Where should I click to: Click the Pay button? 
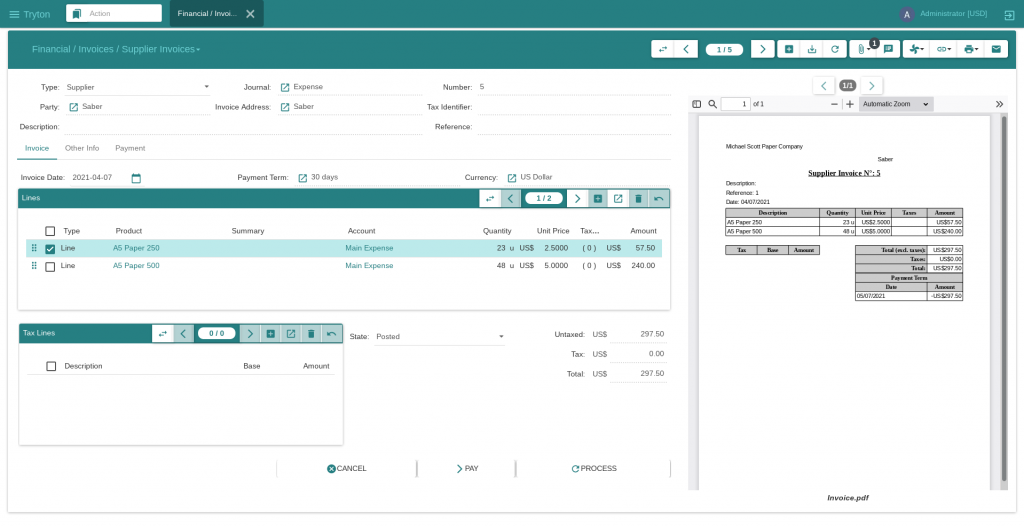pyautogui.click(x=466, y=468)
